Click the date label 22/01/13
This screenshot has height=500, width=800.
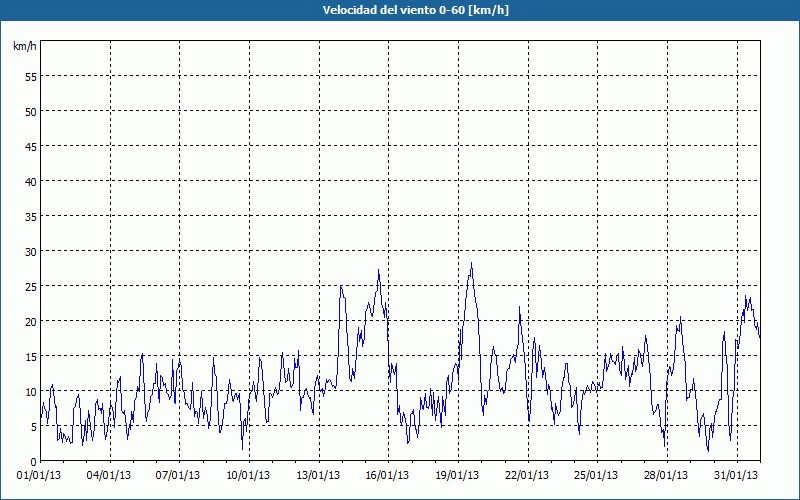pyautogui.click(x=527, y=476)
